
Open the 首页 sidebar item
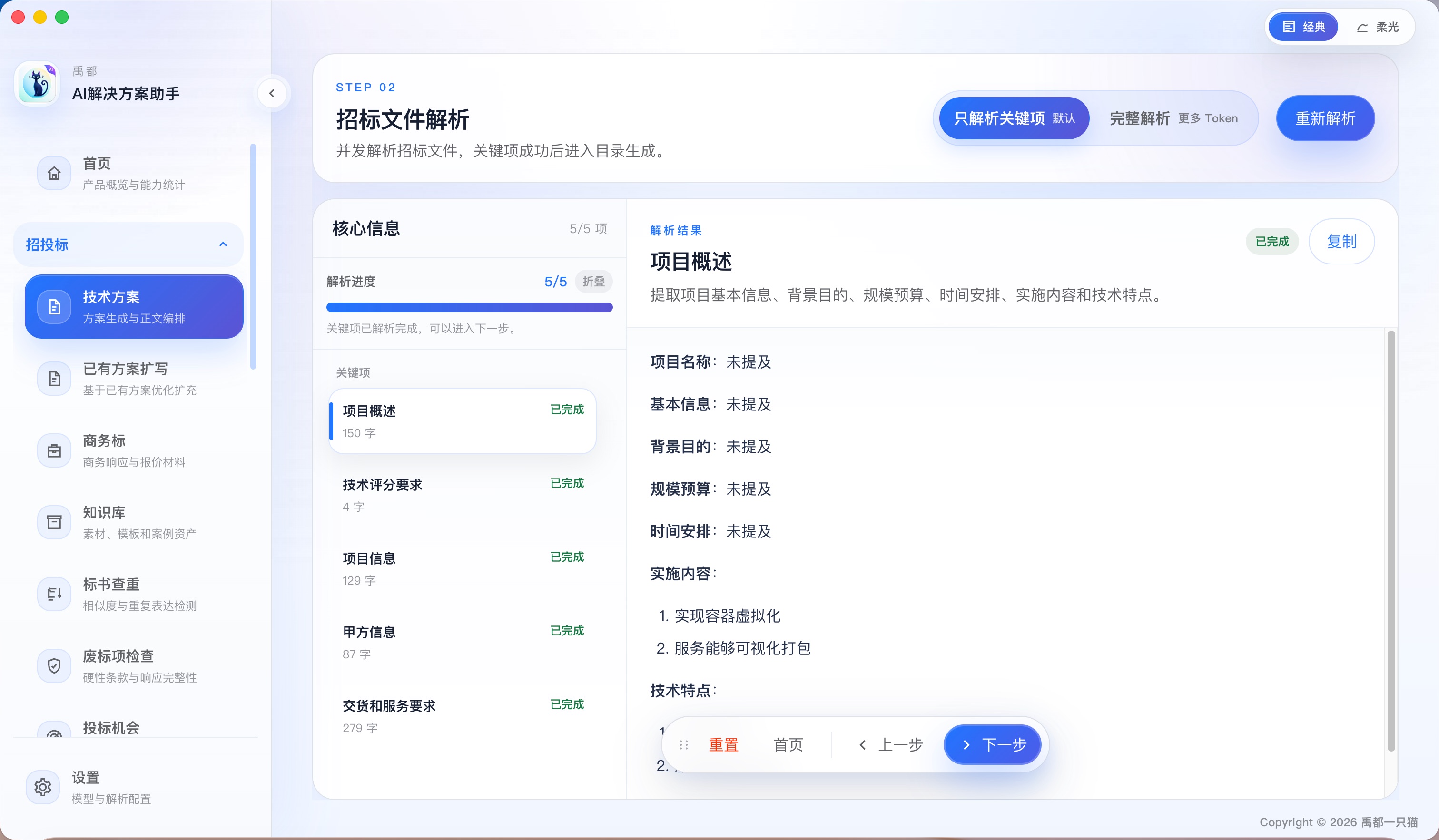tap(134, 173)
